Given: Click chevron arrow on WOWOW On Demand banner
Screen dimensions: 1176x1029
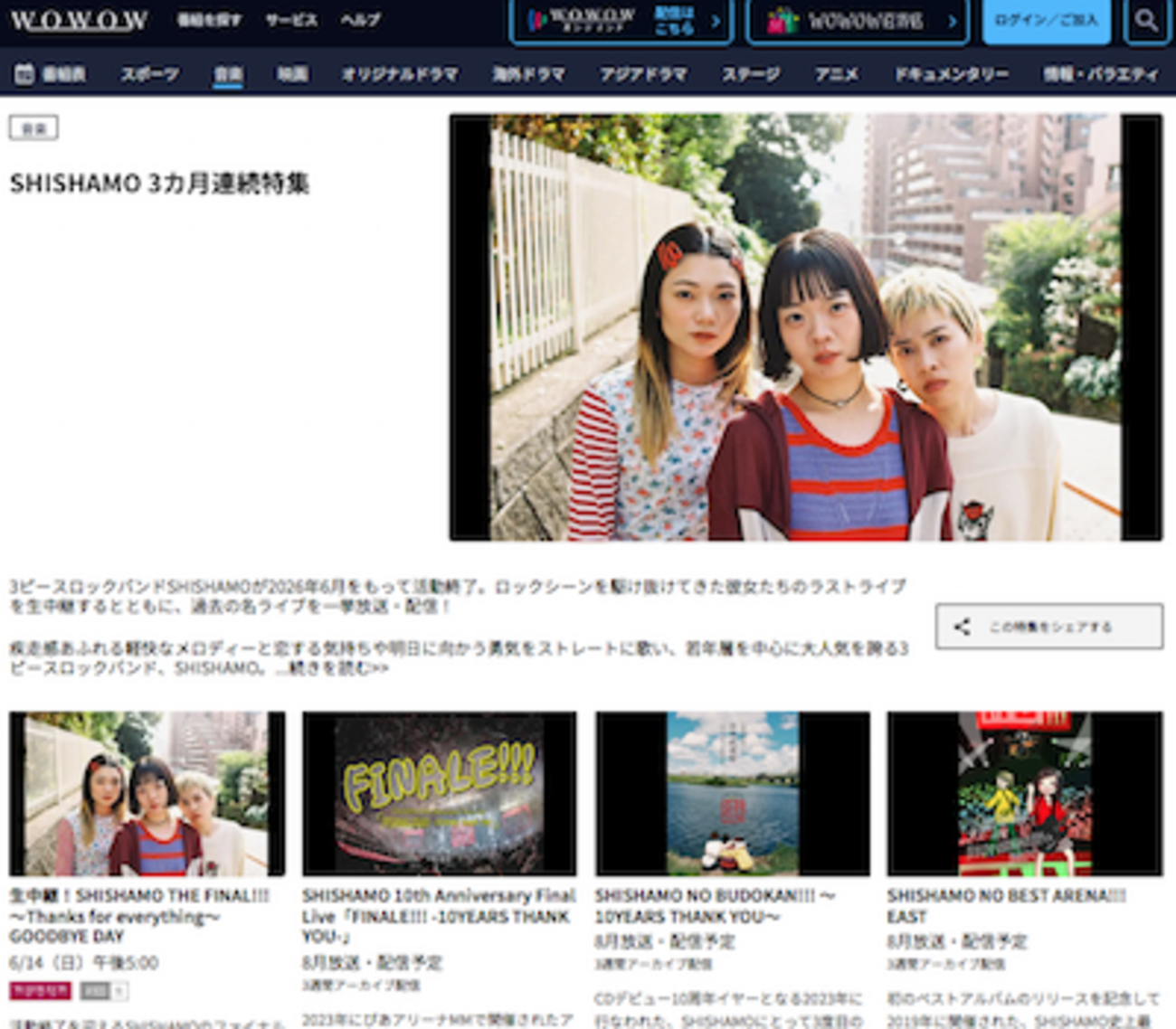Looking at the screenshot, I should click(716, 20).
